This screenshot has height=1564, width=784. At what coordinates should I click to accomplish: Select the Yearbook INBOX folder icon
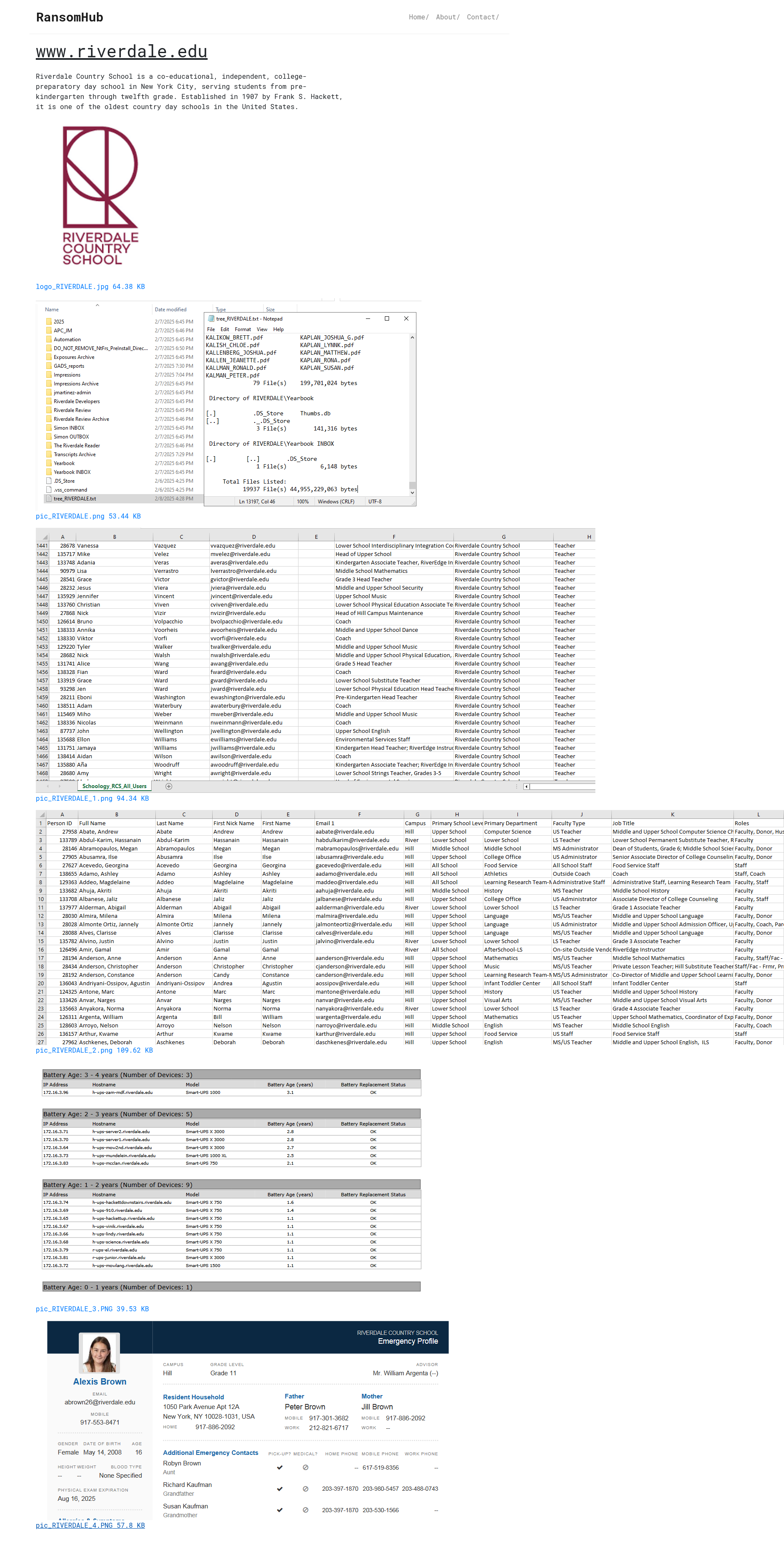coord(48,472)
